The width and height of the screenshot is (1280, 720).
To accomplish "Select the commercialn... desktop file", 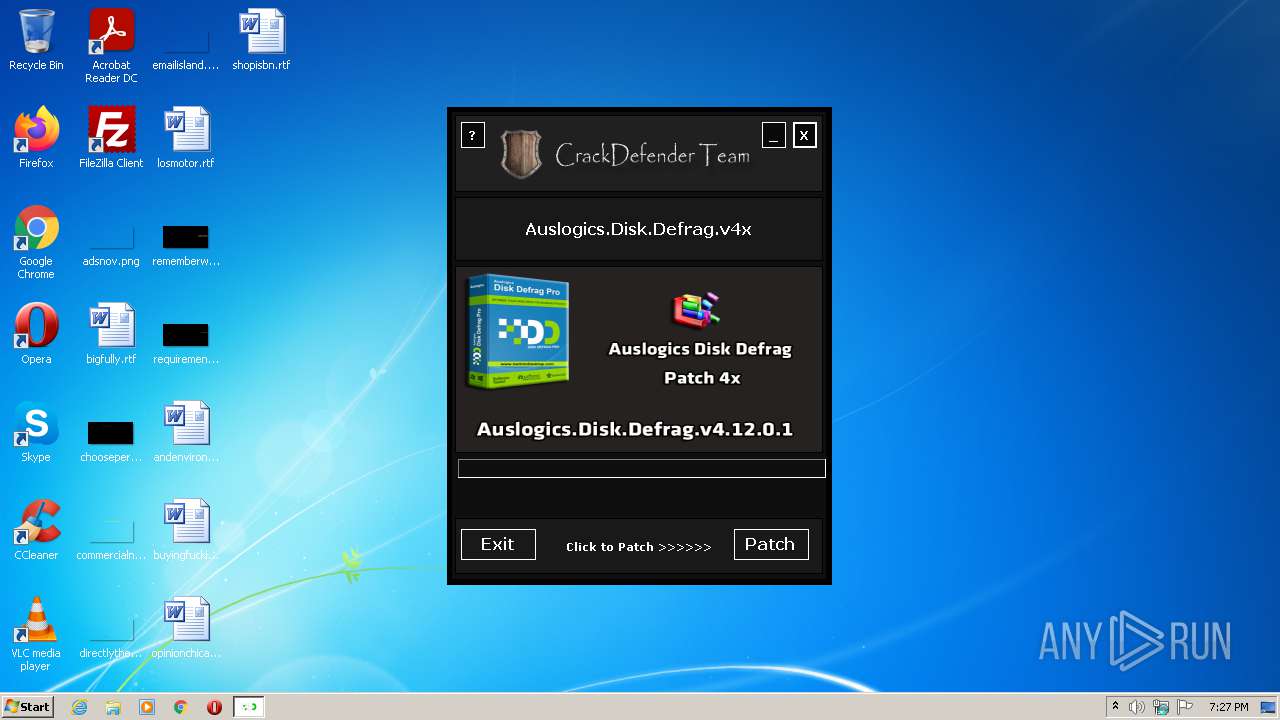I will coord(111,538).
